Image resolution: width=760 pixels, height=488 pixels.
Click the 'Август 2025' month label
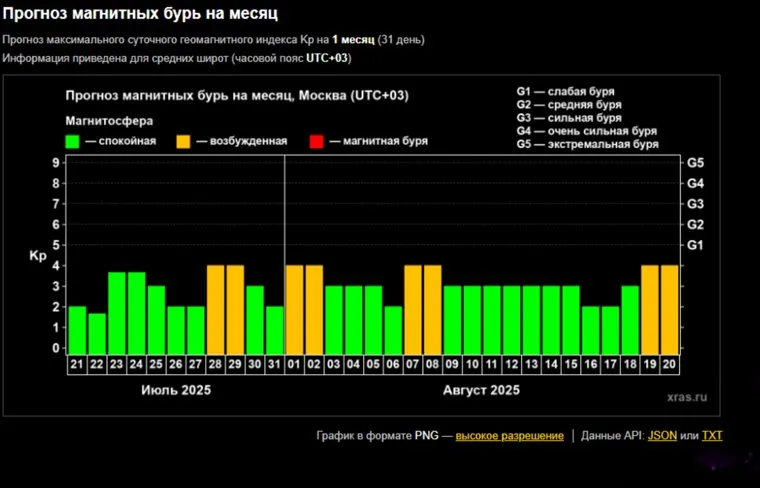(481, 390)
